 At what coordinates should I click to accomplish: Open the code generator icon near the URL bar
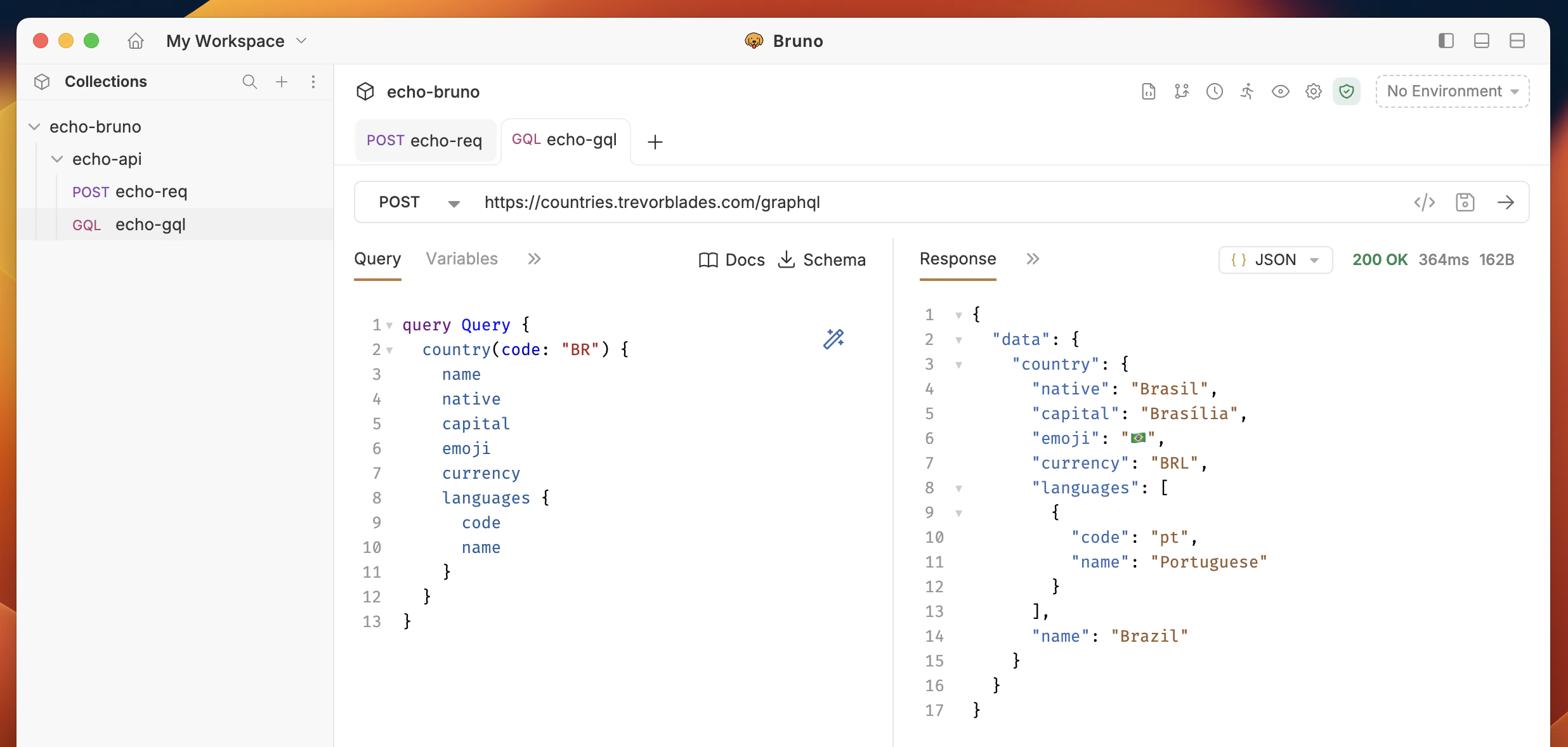[1425, 202]
